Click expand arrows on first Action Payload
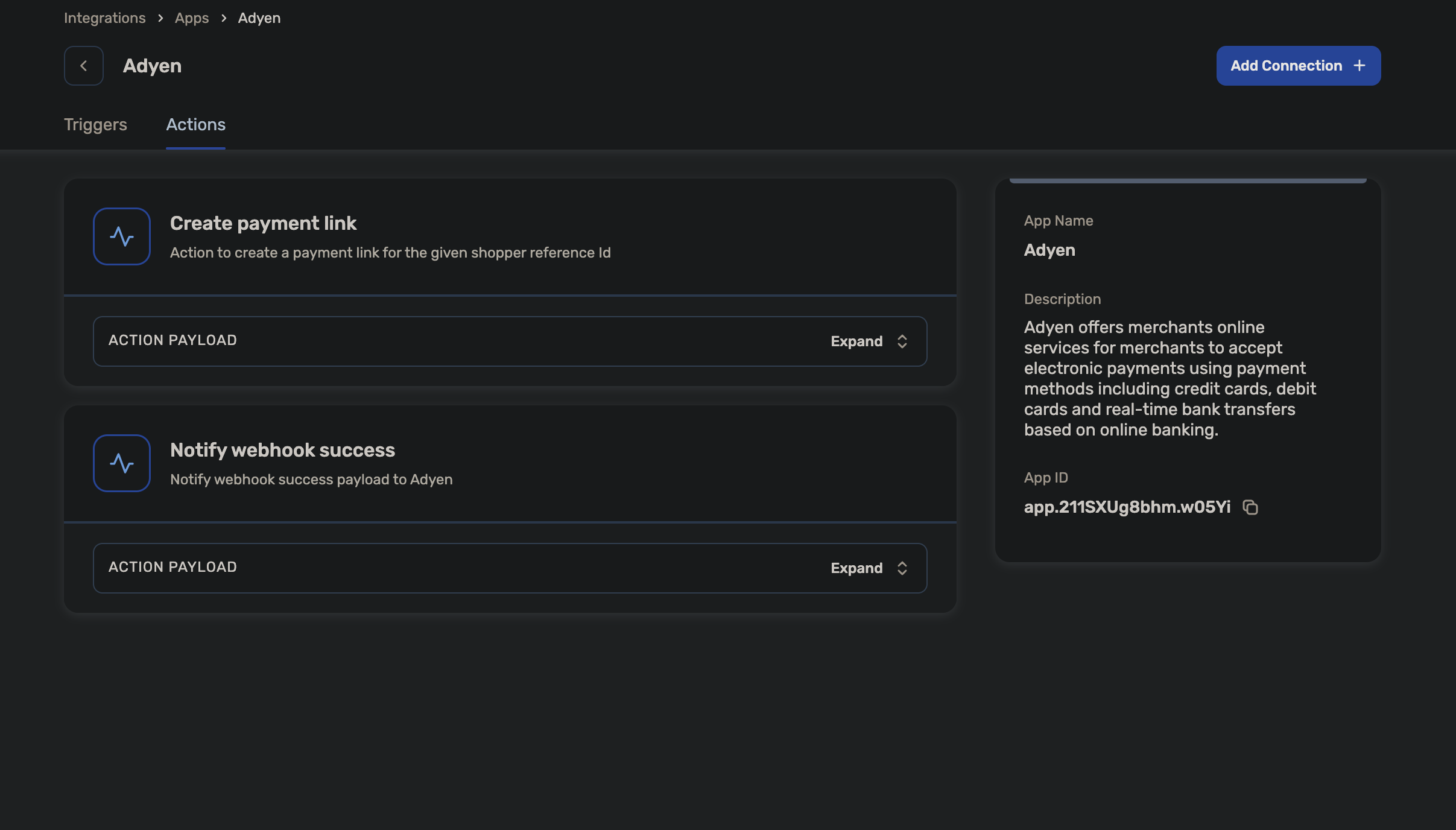Viewport: 1456px width, 830px height. point(902,341)
